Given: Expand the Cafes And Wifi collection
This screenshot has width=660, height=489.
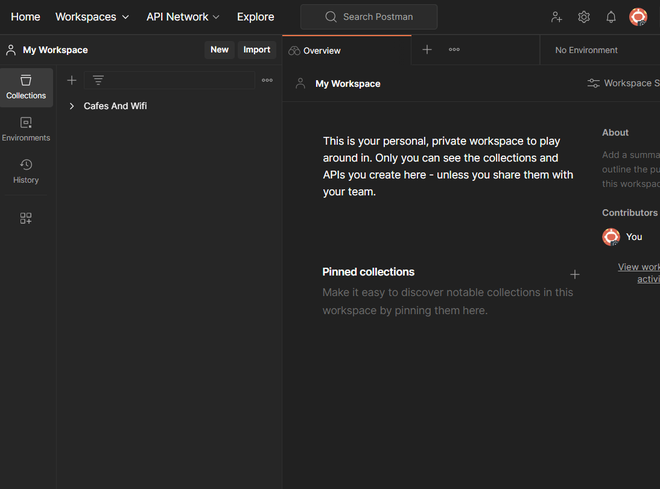Looking at the screenshot, I should coord(72,106).
